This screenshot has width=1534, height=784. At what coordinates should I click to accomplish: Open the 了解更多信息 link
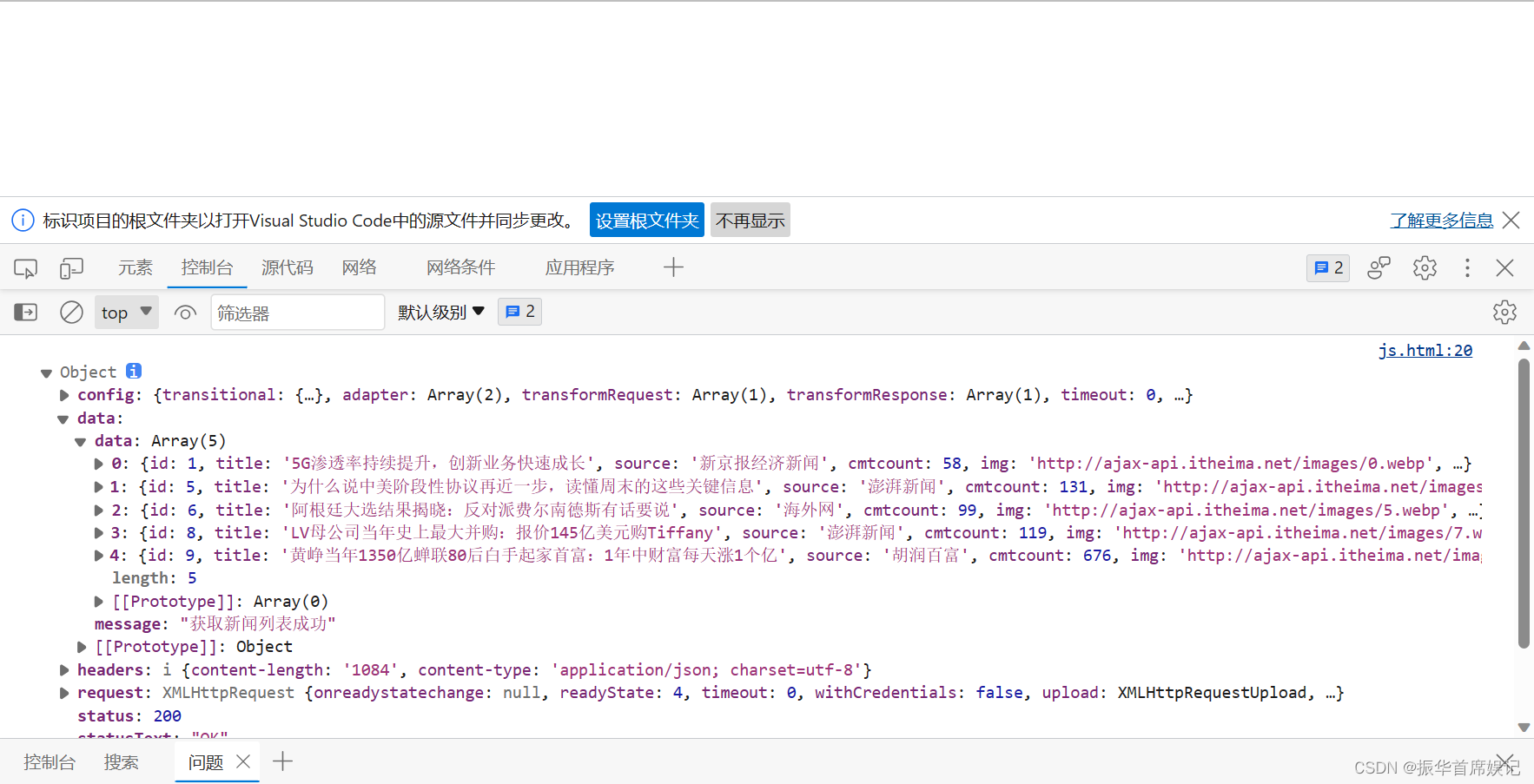1442,221
